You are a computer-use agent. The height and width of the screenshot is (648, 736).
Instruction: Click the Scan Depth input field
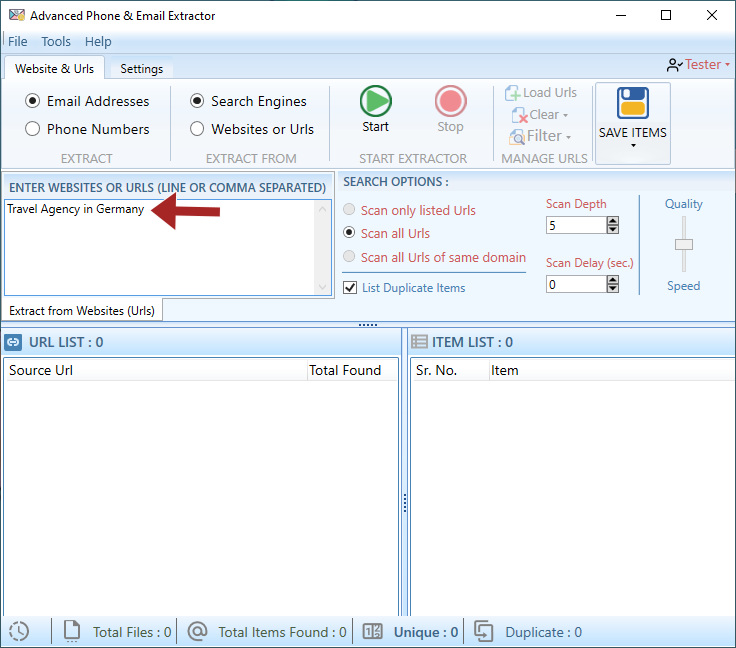pos(576,225)
